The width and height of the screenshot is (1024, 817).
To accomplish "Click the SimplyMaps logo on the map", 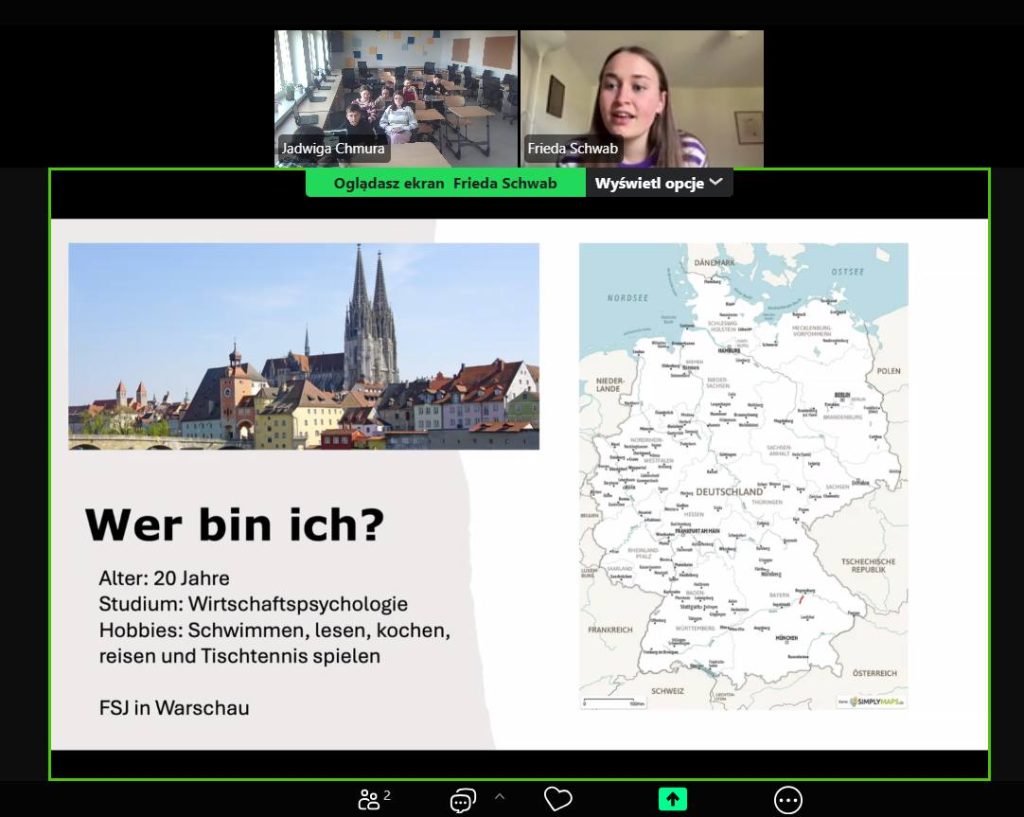I will coord(871,701).
